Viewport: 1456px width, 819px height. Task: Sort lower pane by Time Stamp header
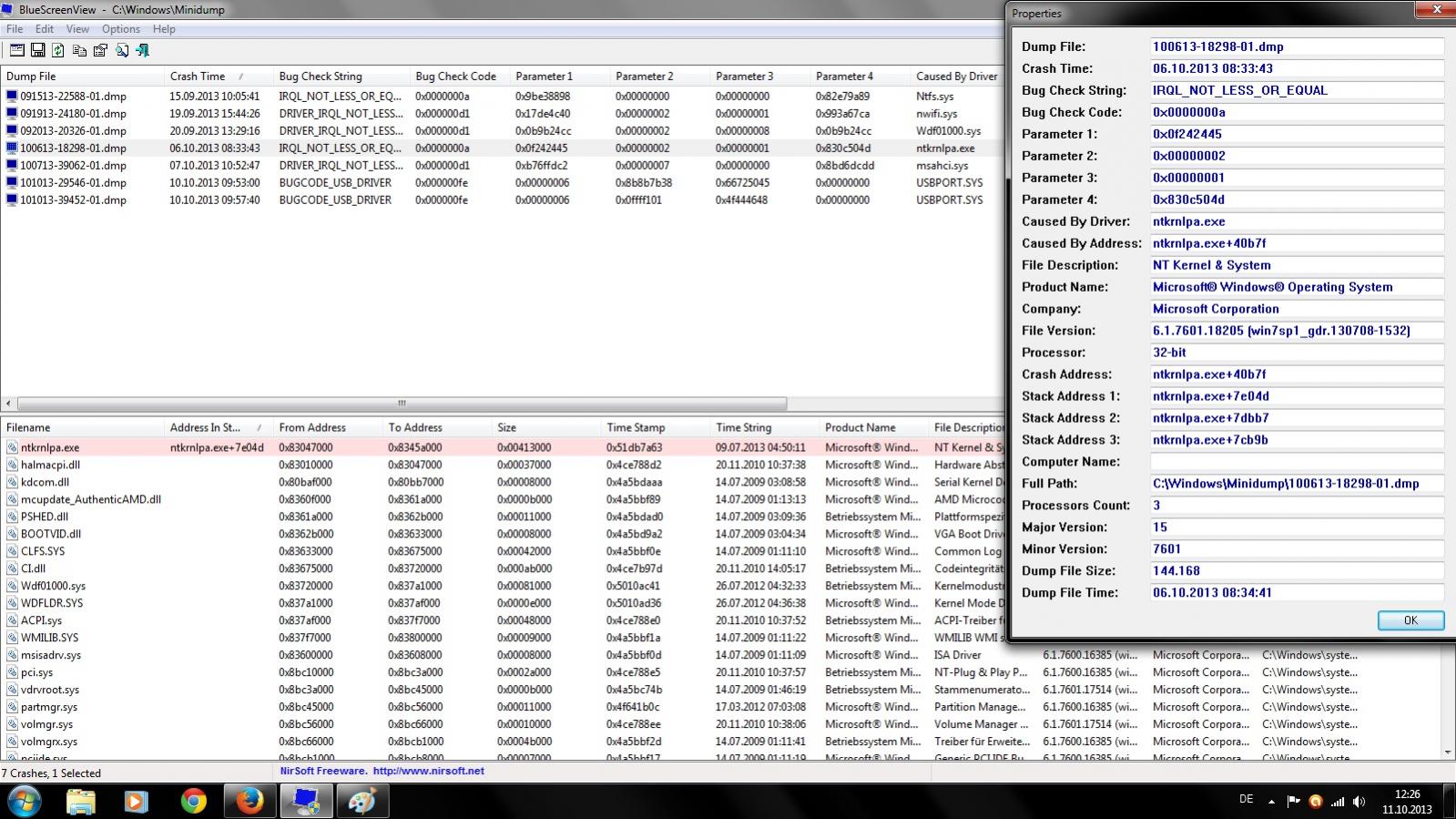[656, 427]
